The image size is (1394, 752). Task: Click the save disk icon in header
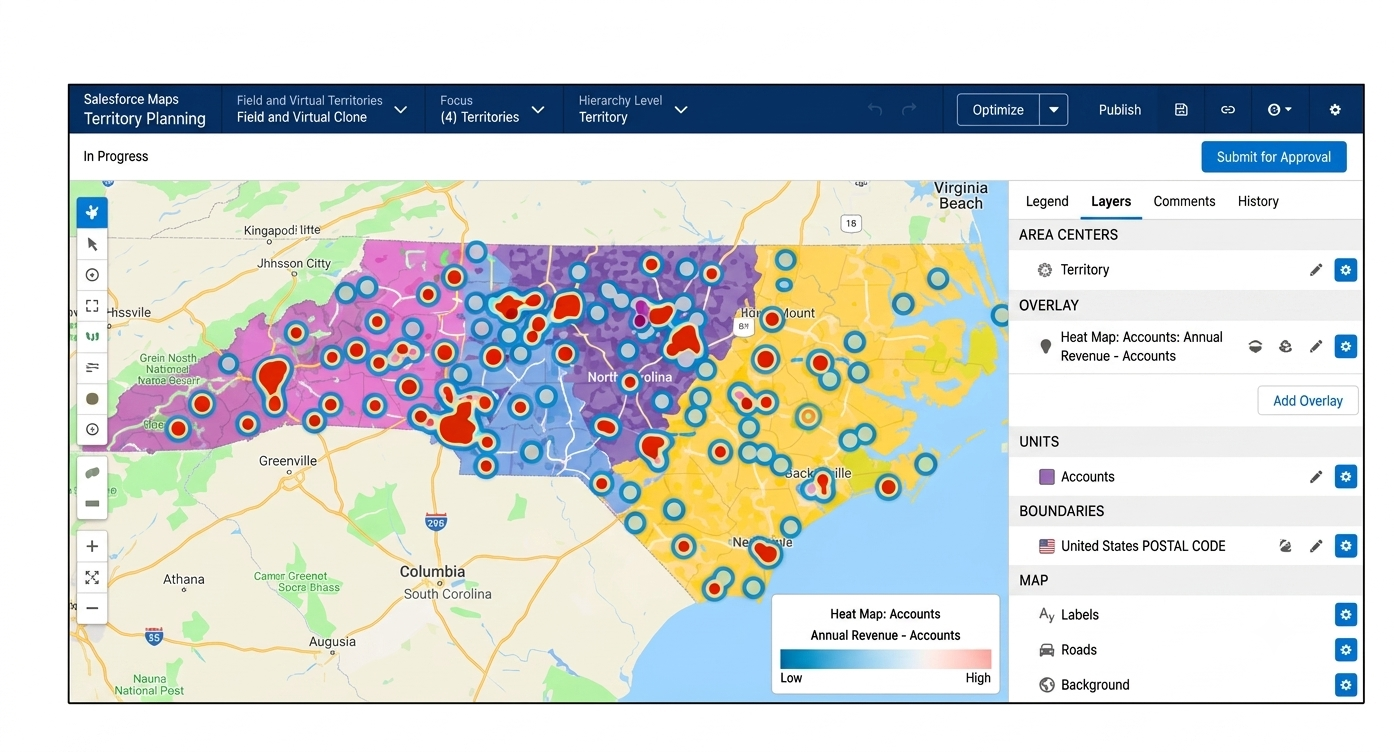point(1181,110)
